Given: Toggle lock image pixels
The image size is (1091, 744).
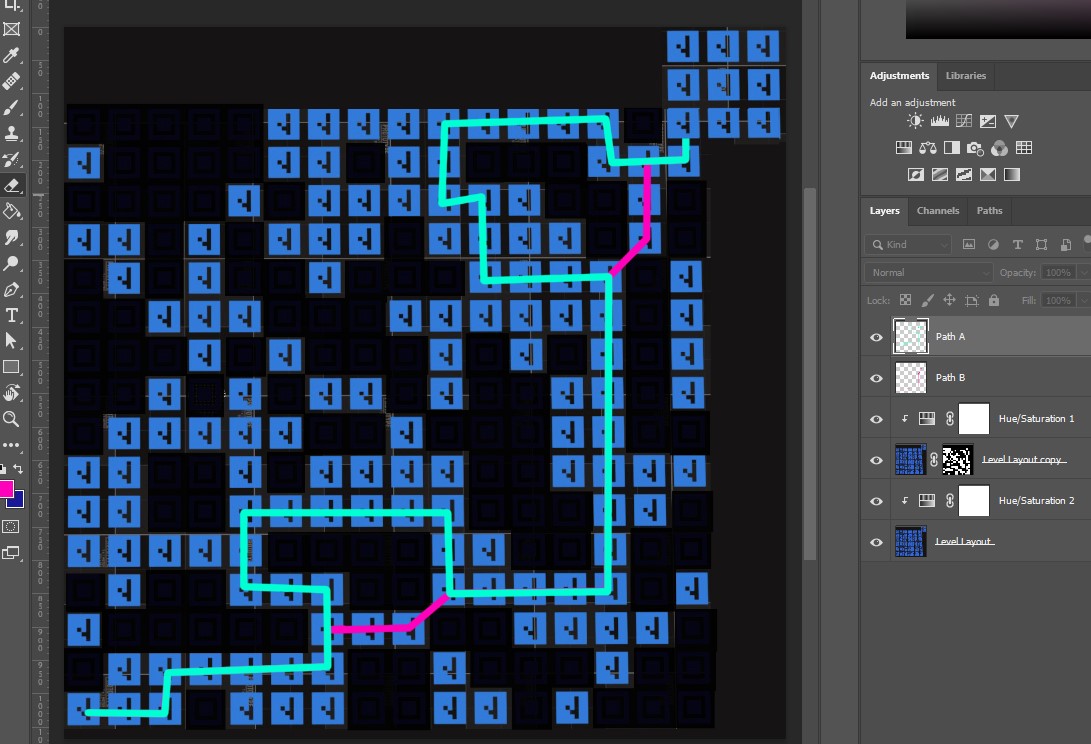Looking at the screenshot, I should (927, 300).
